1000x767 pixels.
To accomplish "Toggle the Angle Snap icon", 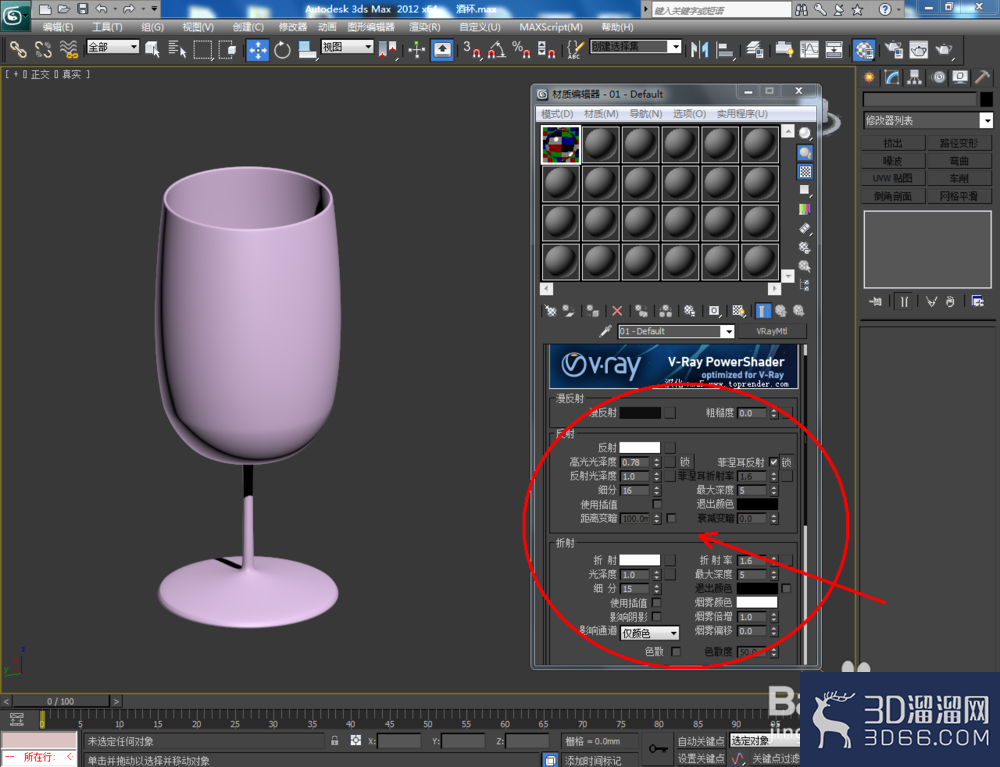I will point(496,50).
